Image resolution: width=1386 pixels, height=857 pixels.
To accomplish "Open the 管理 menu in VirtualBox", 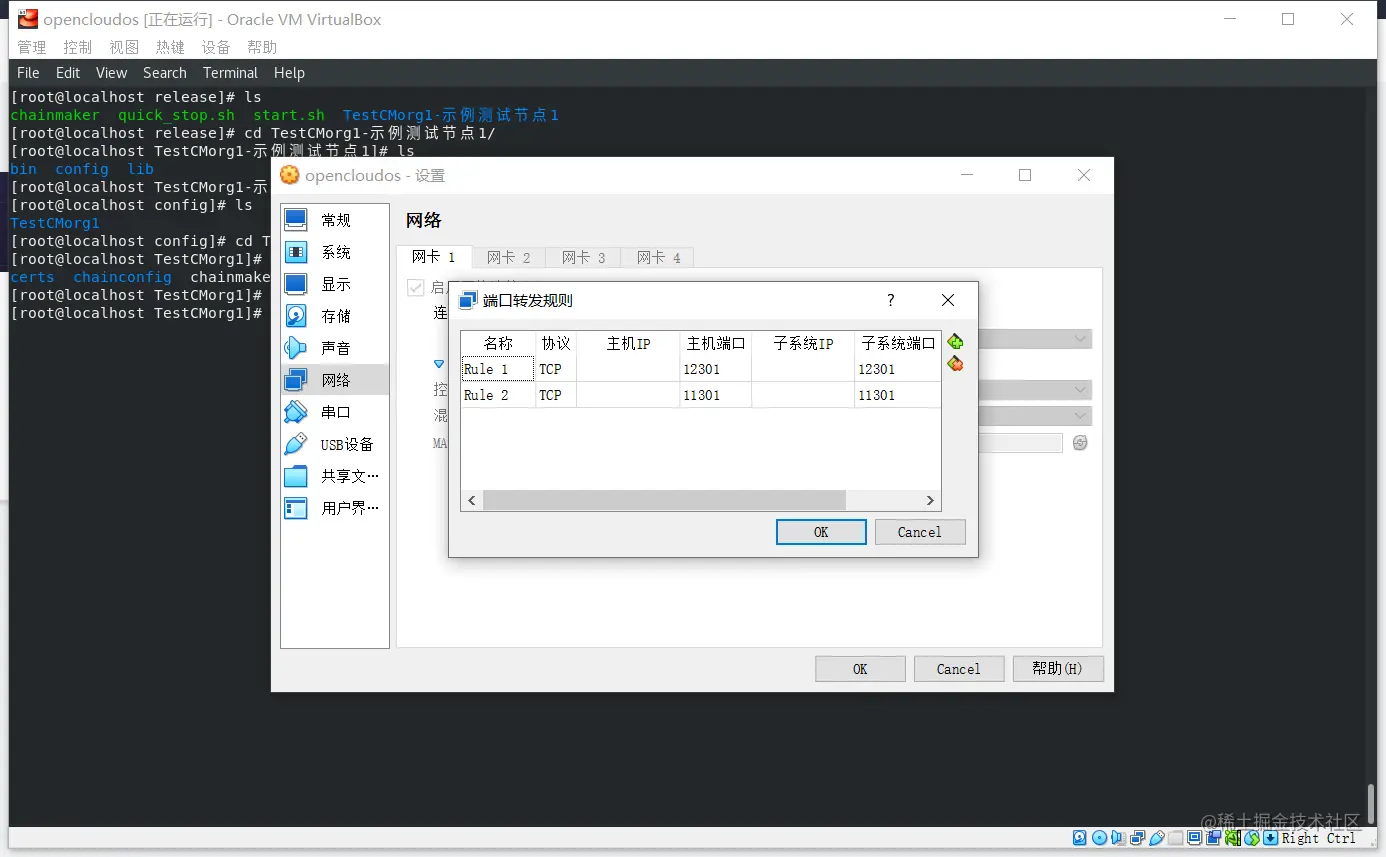I will 32,47.
